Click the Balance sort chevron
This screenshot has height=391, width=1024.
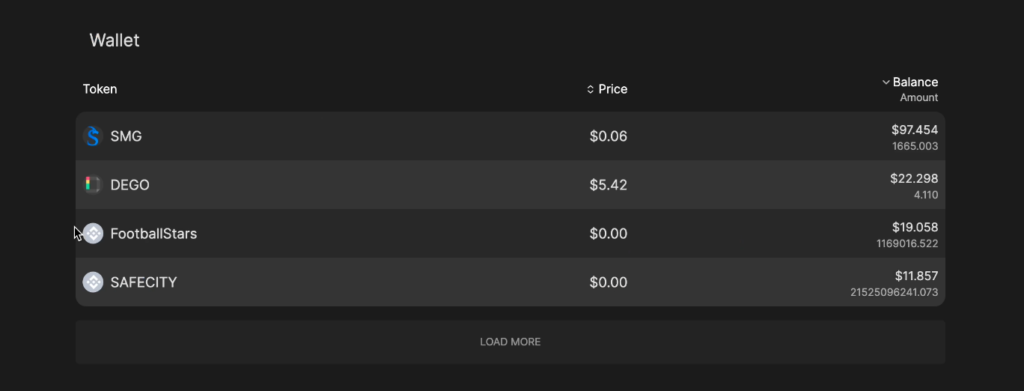886,82
